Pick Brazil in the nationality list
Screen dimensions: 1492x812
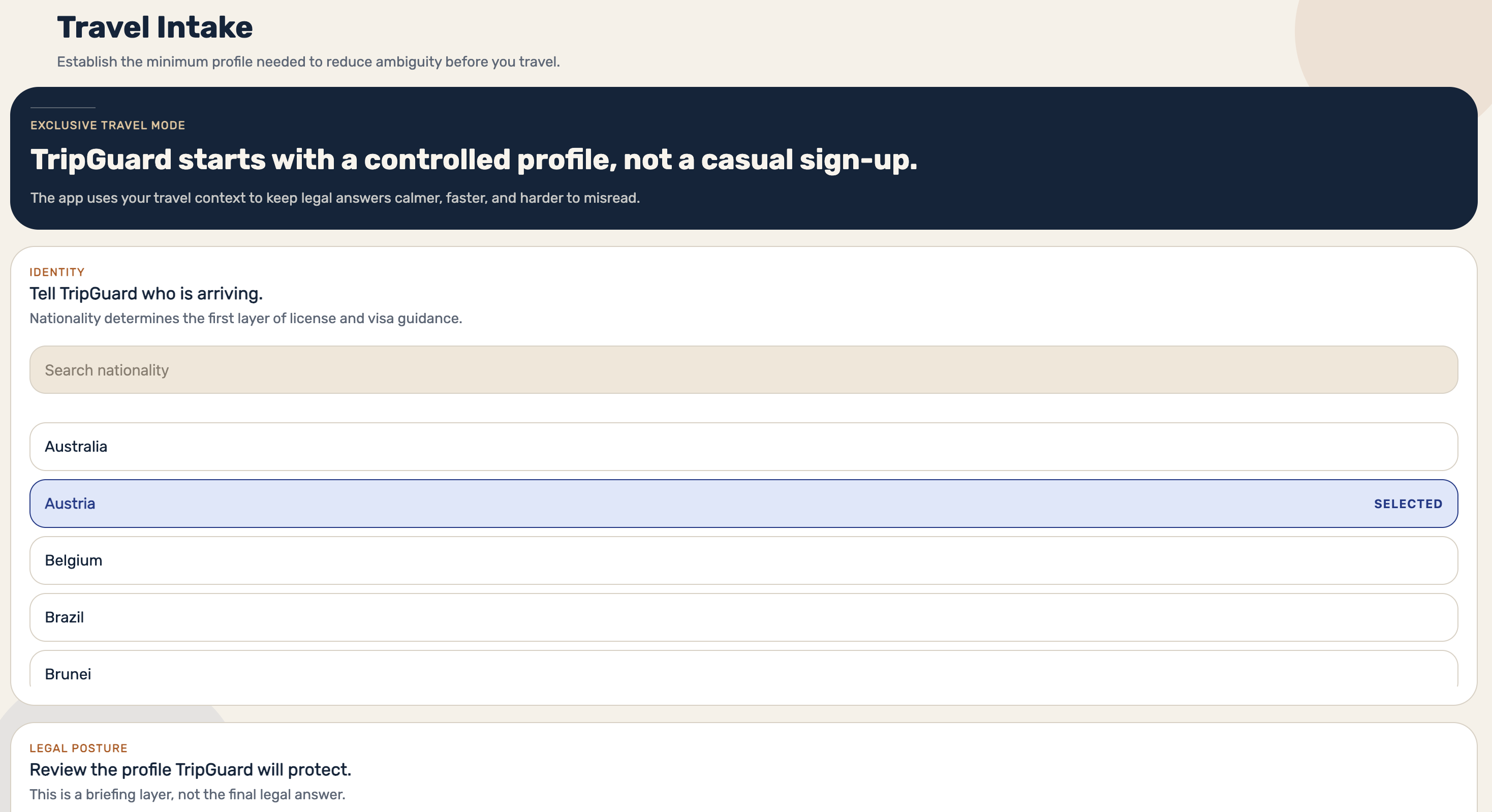tap(743, 617)
